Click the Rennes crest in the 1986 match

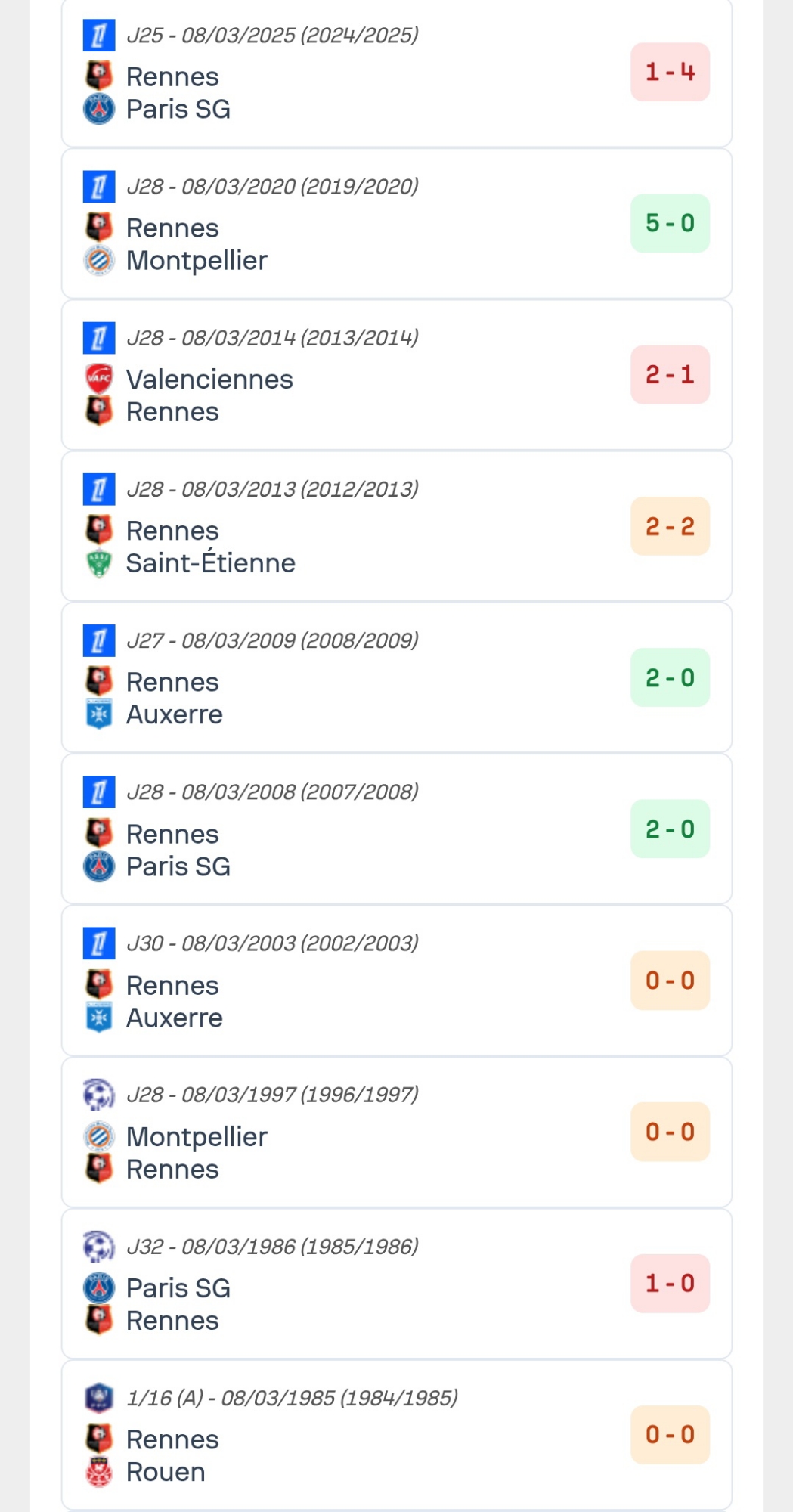(99, 1320)
